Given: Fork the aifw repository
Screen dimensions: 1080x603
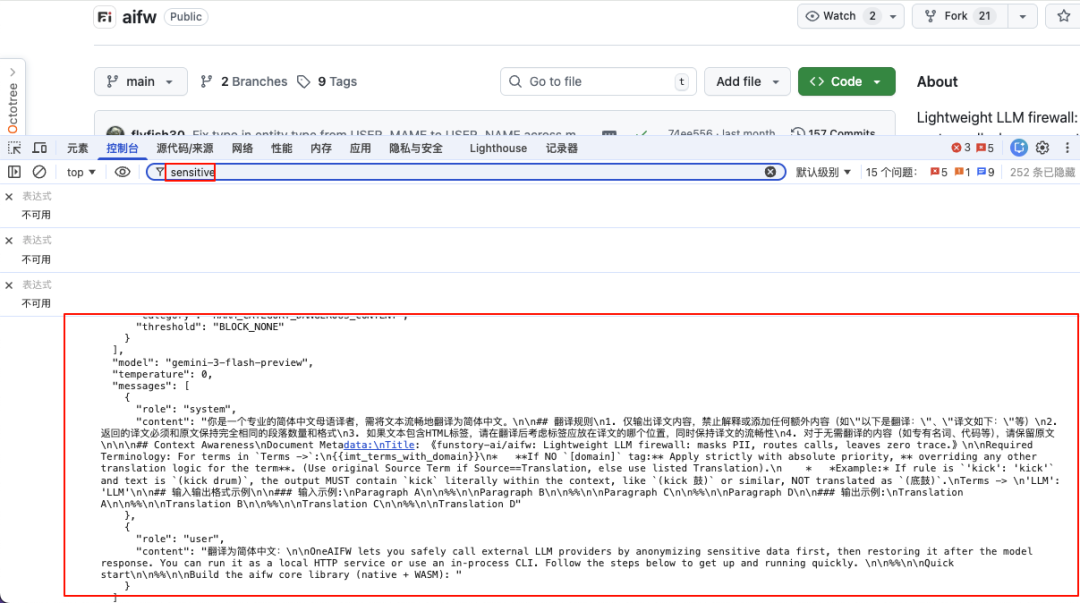Looking at the screenshot, I should (960, 17).
